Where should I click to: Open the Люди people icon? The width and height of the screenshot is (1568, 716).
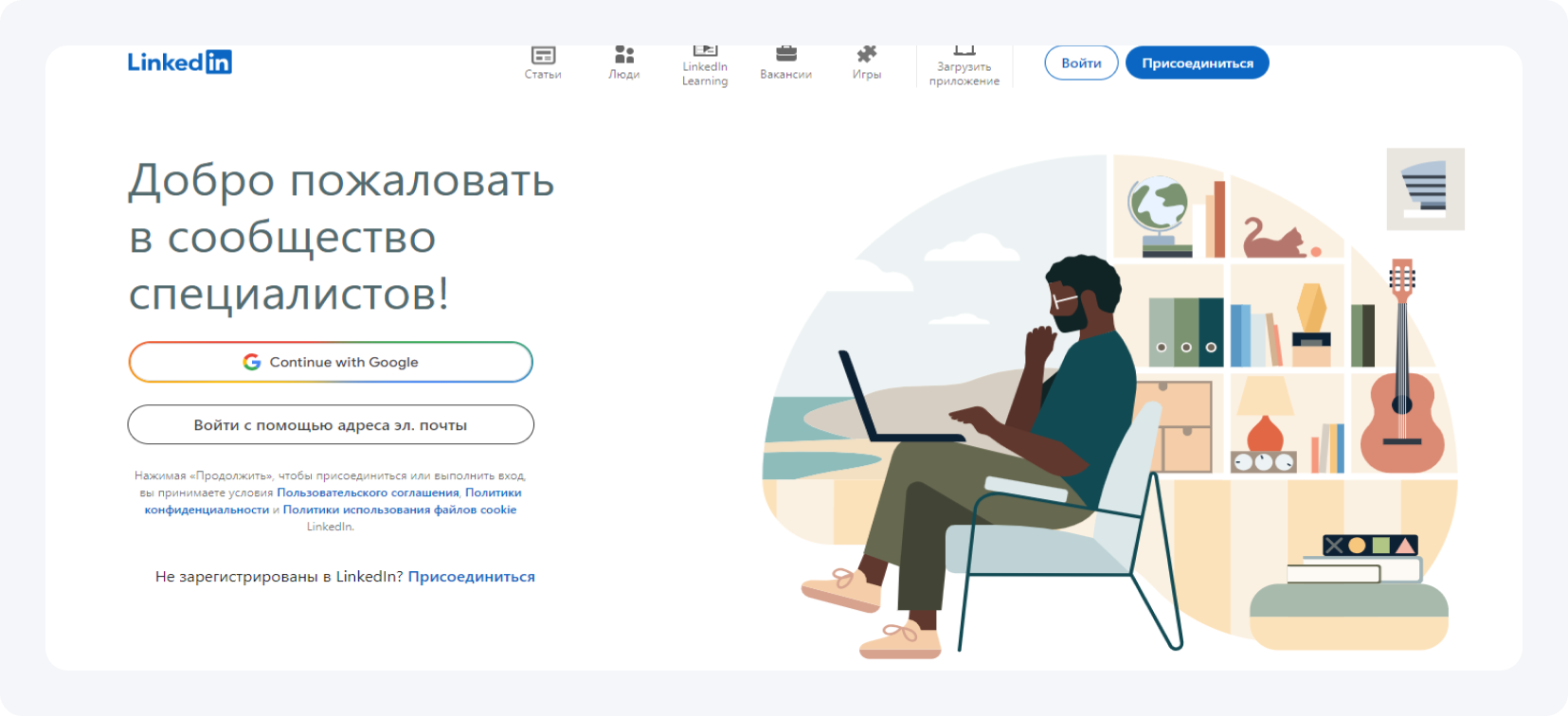(x=623, y=55)
